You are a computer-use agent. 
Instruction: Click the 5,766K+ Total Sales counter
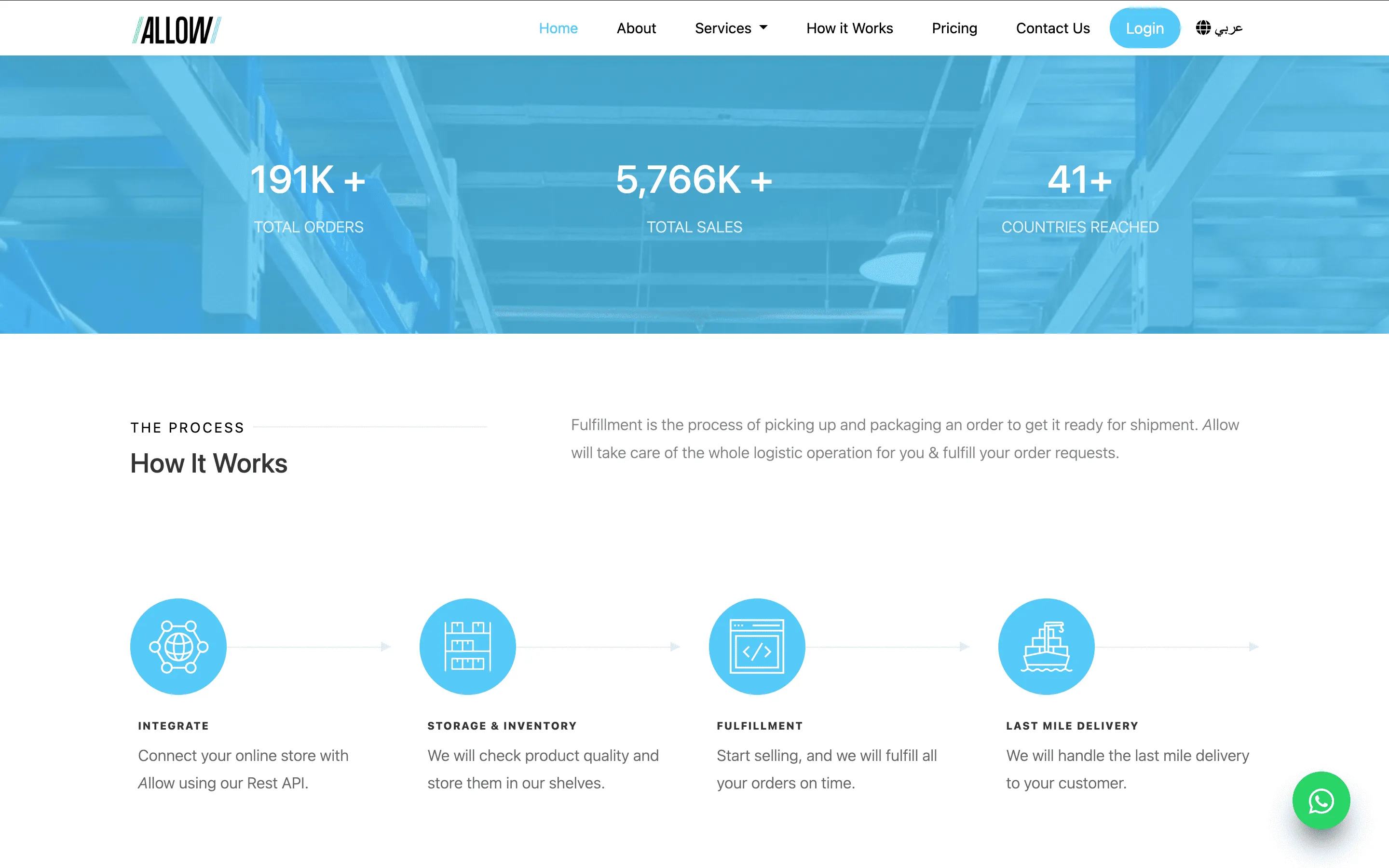click(694, 180)
